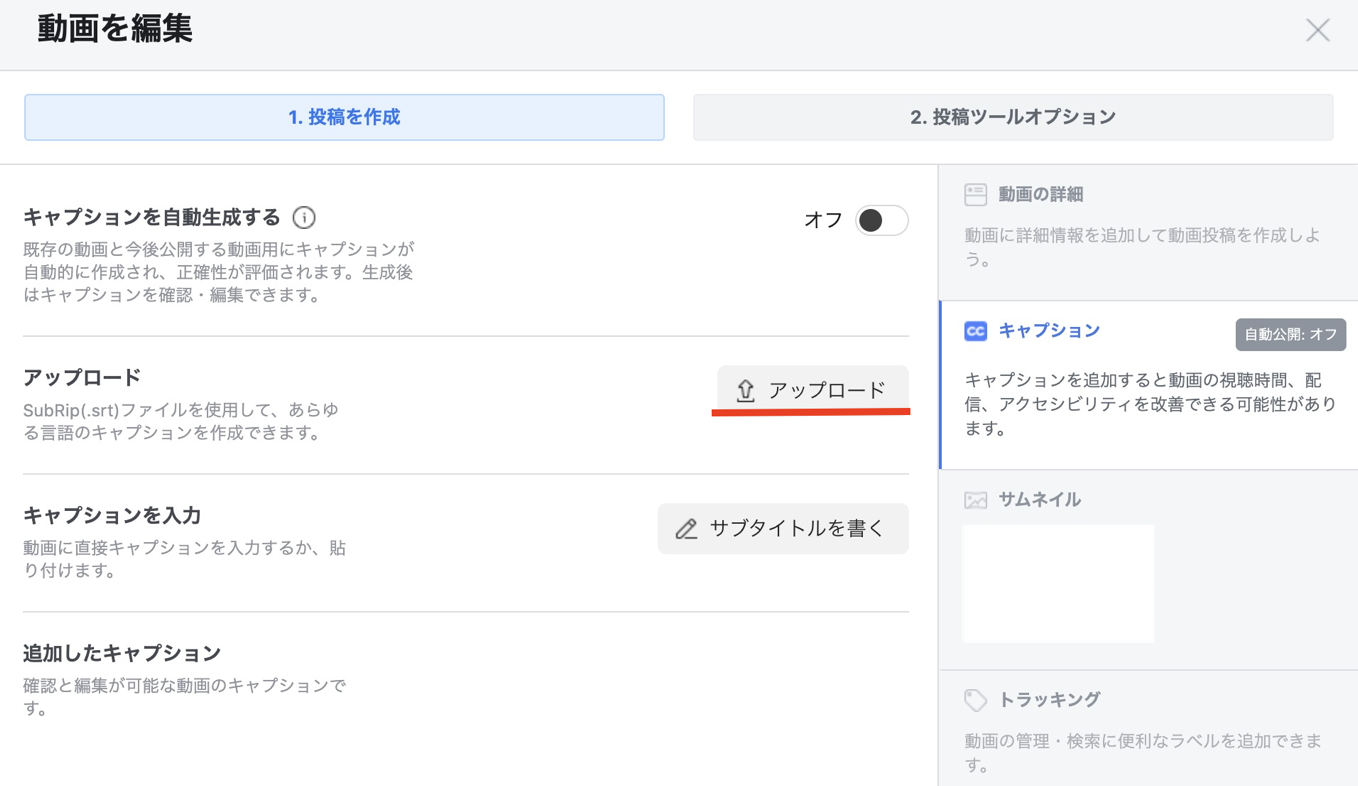Image resolution: width=1358 pixels, height=786 pixels.
Task: Click the blank thumbnail preview
Action: point(1058,583)
